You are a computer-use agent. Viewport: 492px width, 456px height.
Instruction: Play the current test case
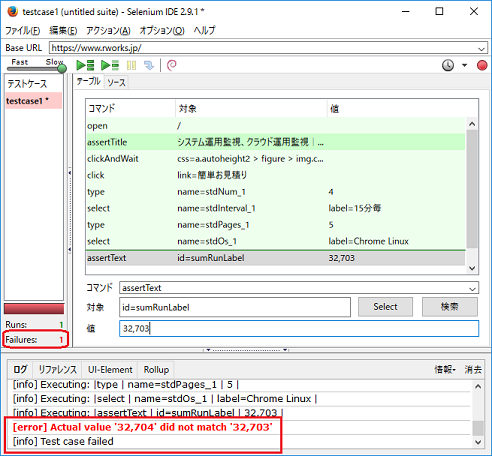click(x=110, y=65)
